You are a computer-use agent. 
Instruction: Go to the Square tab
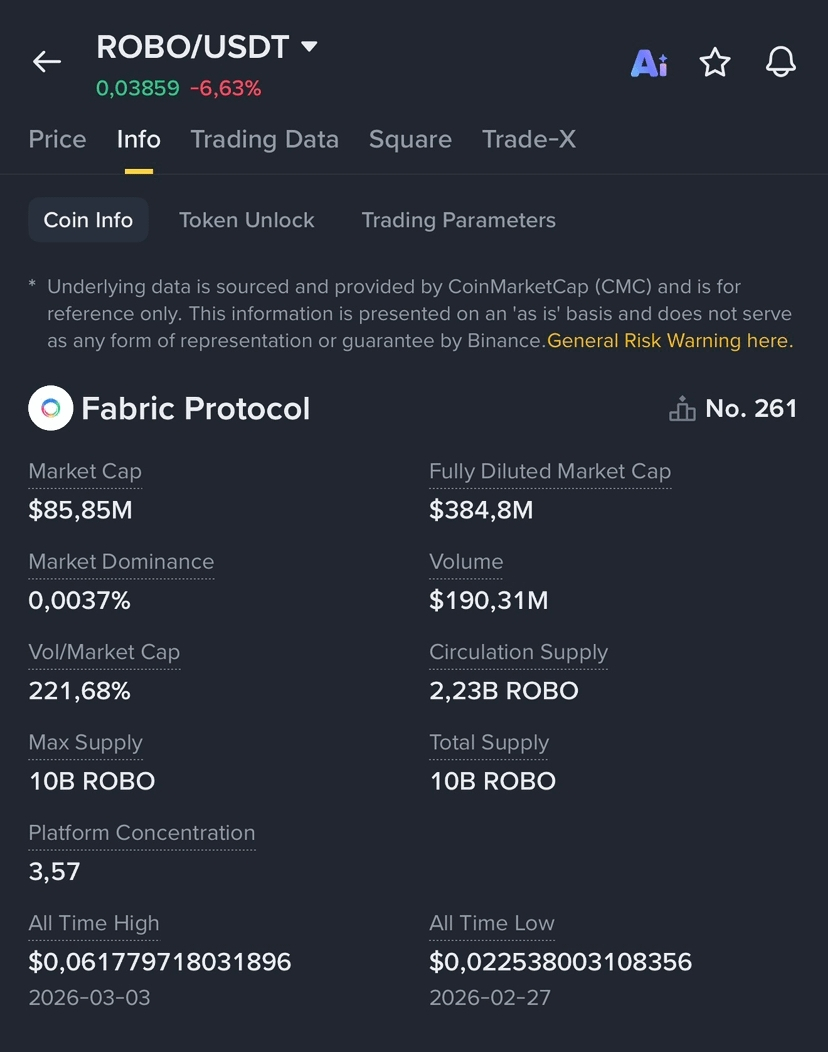410,140
